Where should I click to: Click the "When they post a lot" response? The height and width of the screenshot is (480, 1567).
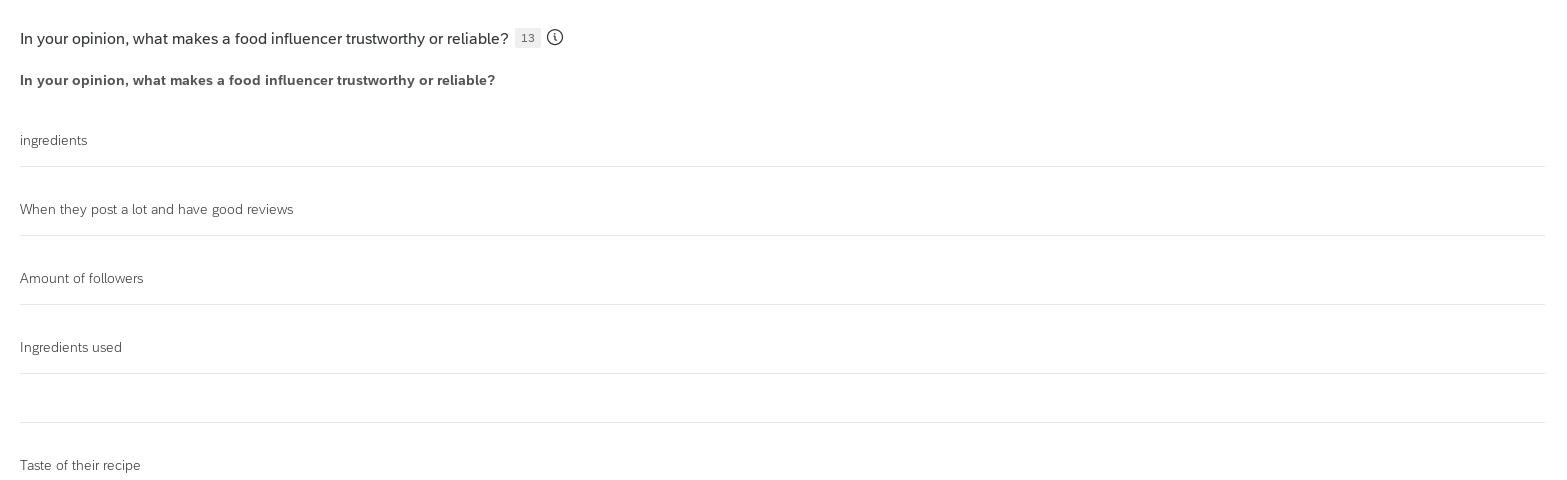point(156,210)
